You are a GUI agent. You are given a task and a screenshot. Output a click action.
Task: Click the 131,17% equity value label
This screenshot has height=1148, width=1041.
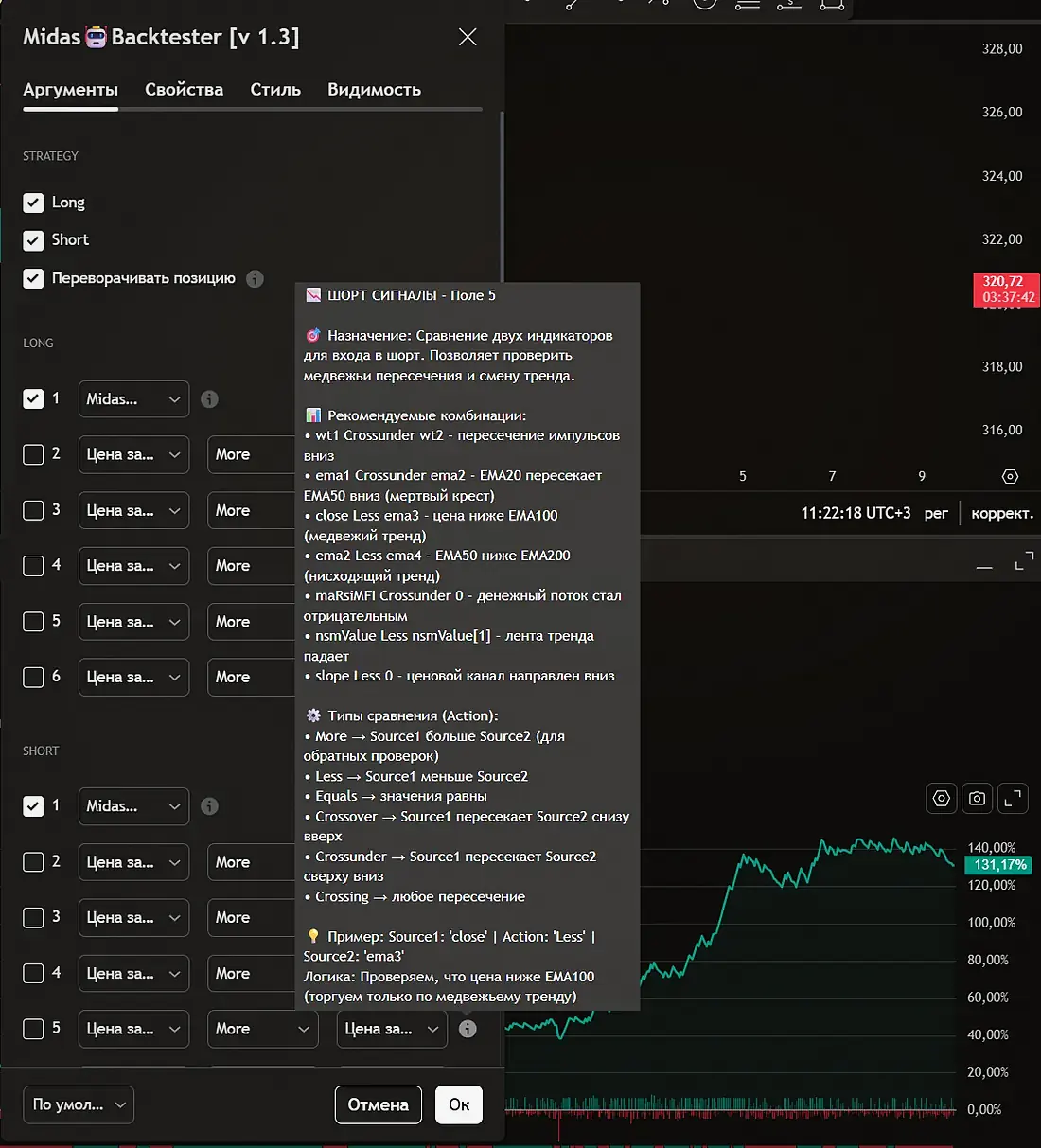[1000, 865]
